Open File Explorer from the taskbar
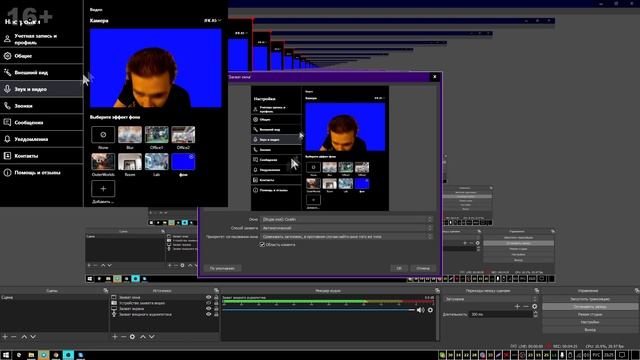 [31, 355]
